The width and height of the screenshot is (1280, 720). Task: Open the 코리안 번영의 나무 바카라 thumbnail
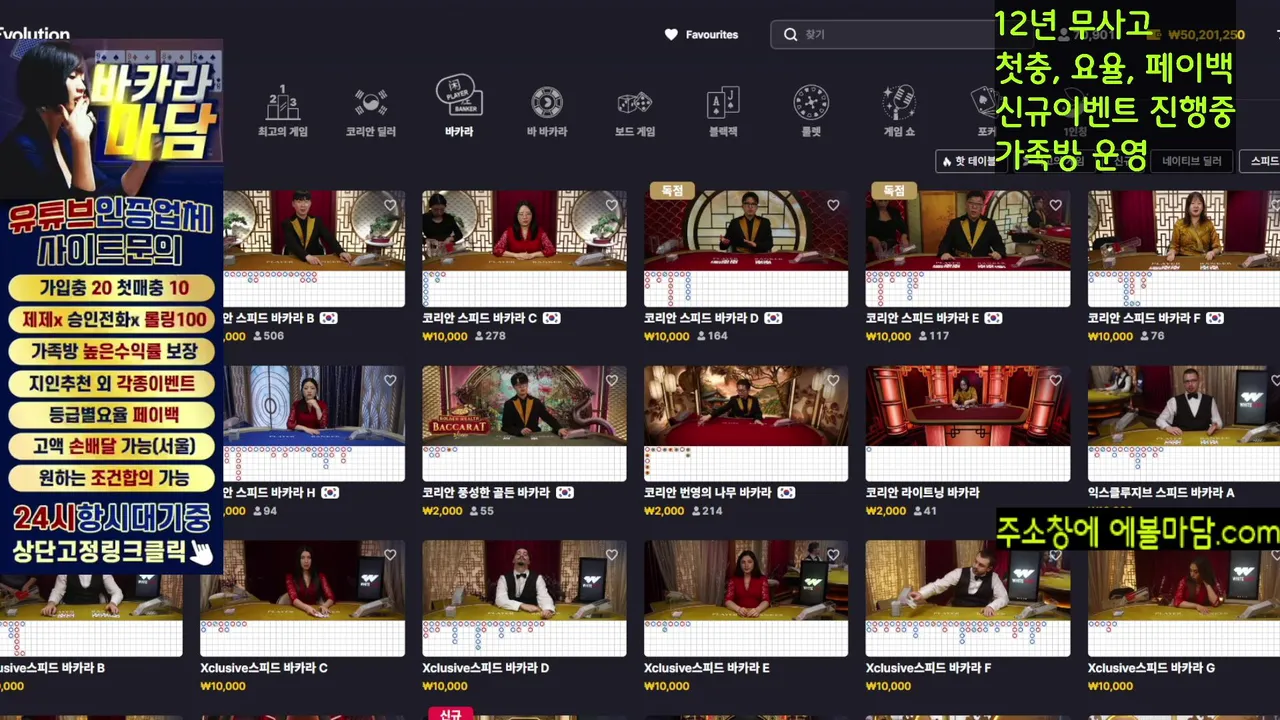746,424
